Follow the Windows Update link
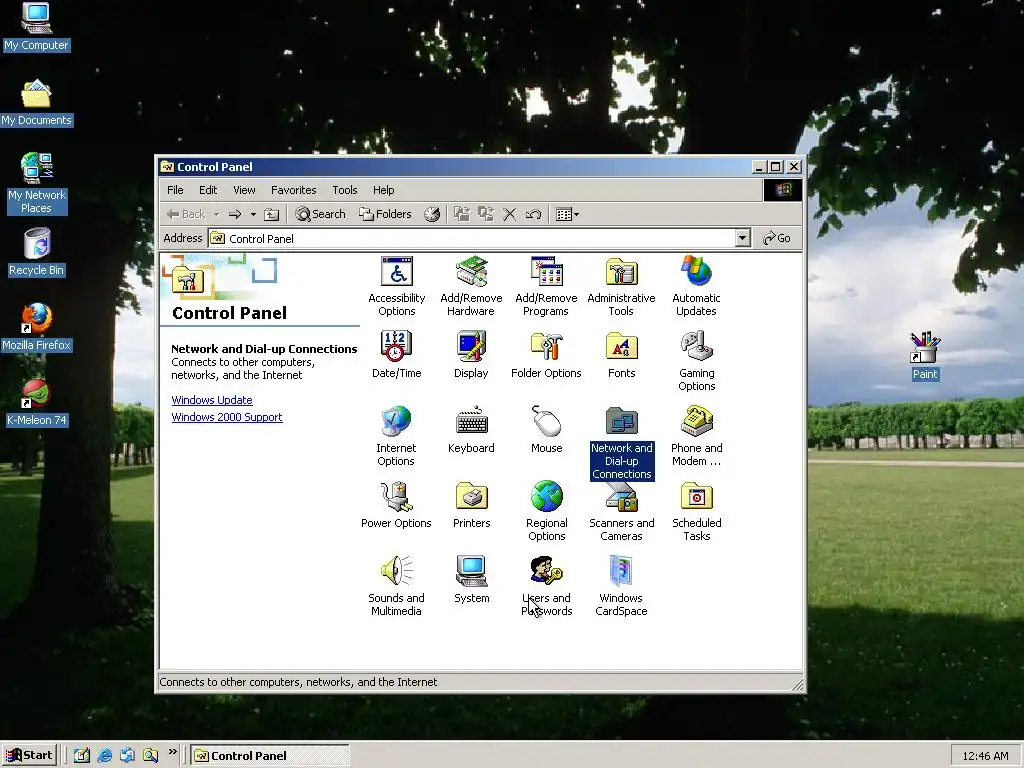The image size is (1024, 768). click(x=212, y=400)
